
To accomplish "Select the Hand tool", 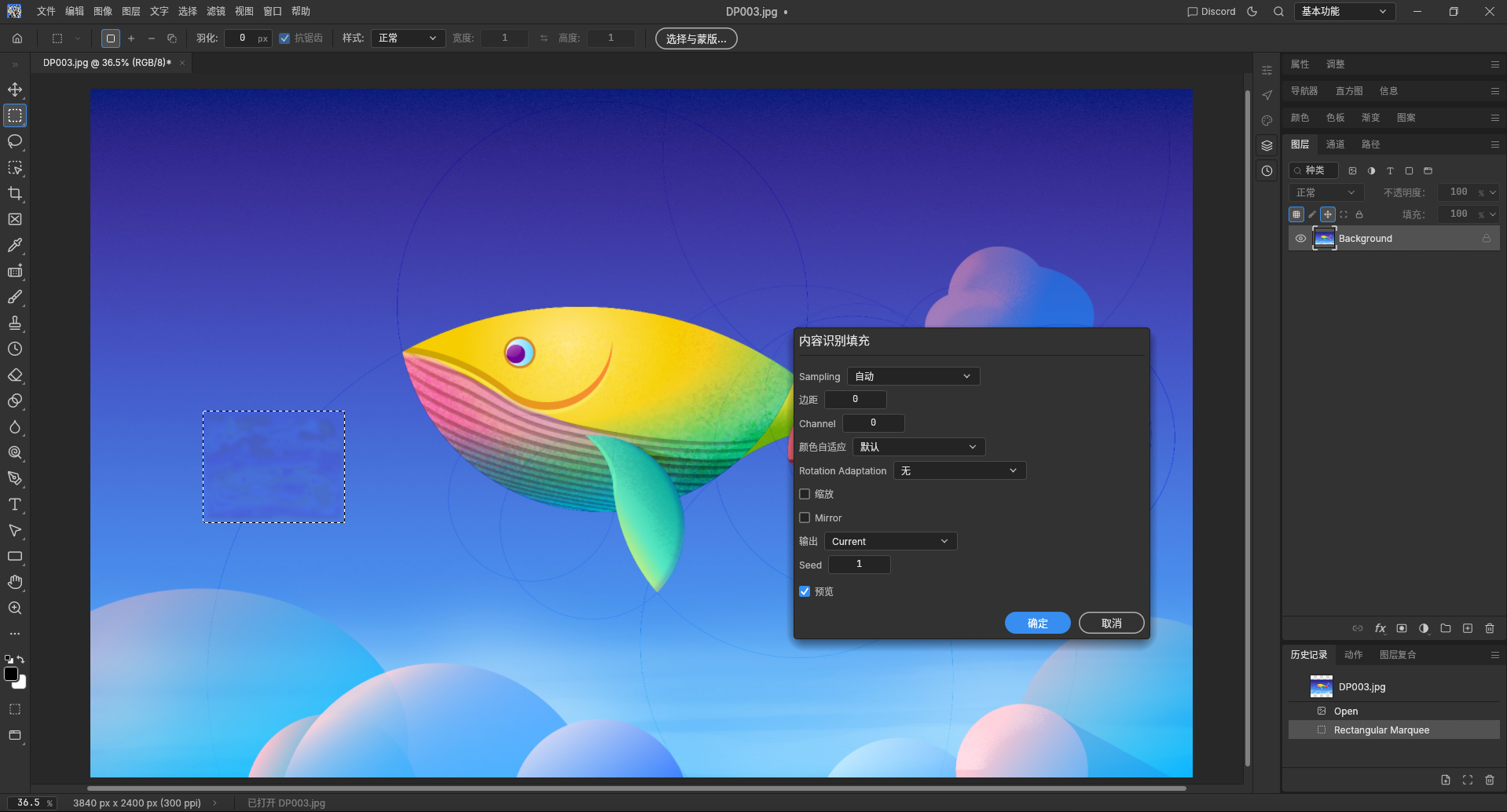I will tap(15, 582).
